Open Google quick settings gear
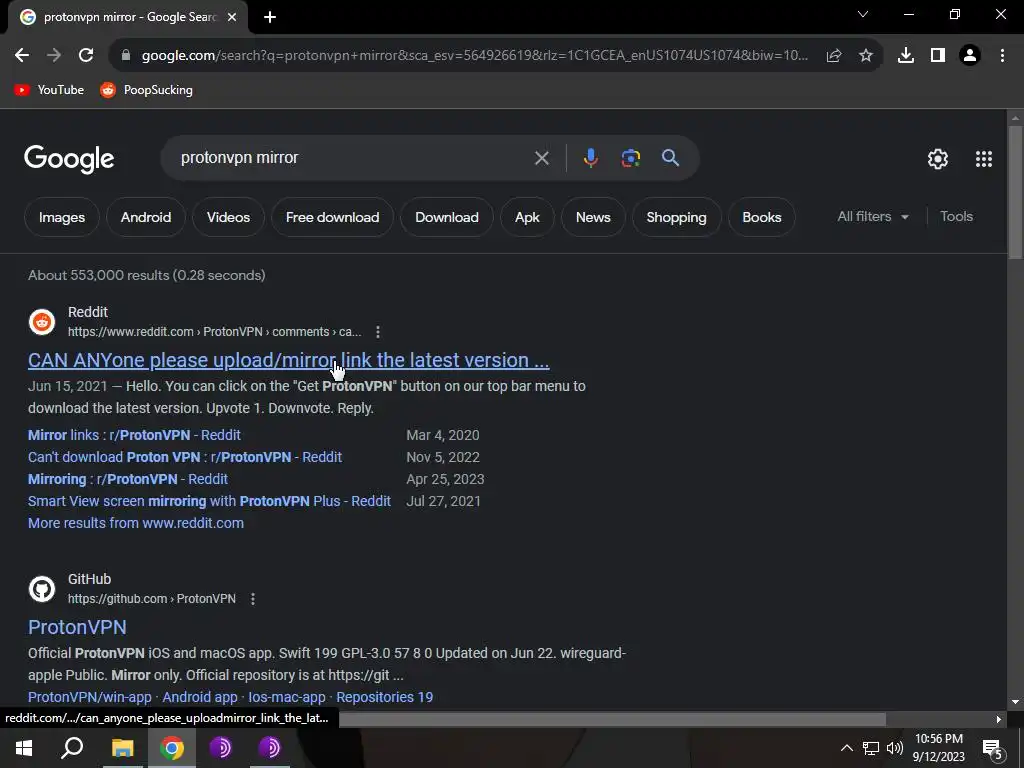This screenshot has height=768, width=1024. coord(938,159)
